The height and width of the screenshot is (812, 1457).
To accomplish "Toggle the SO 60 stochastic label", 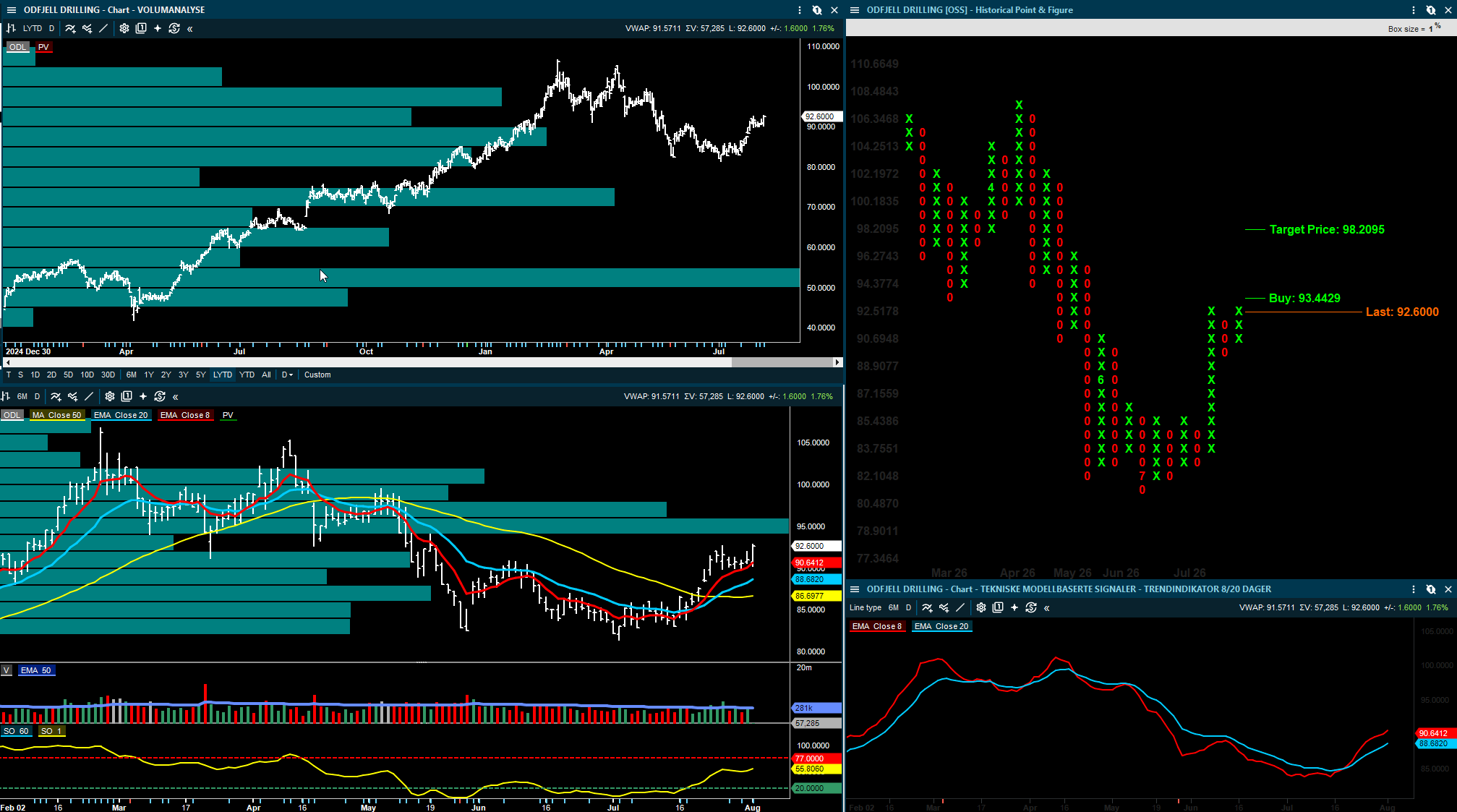I will (x=16, y=731).
